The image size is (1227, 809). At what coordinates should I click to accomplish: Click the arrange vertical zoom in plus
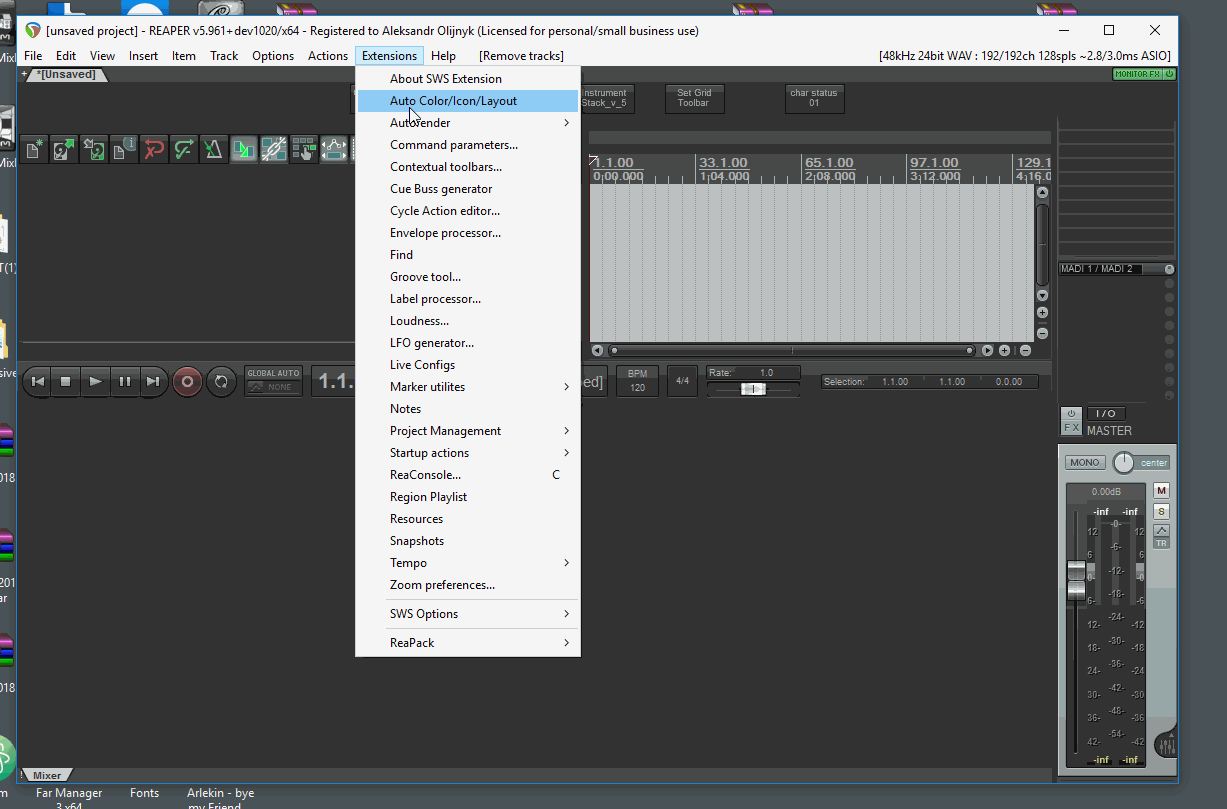click(x=1042, y=313)
